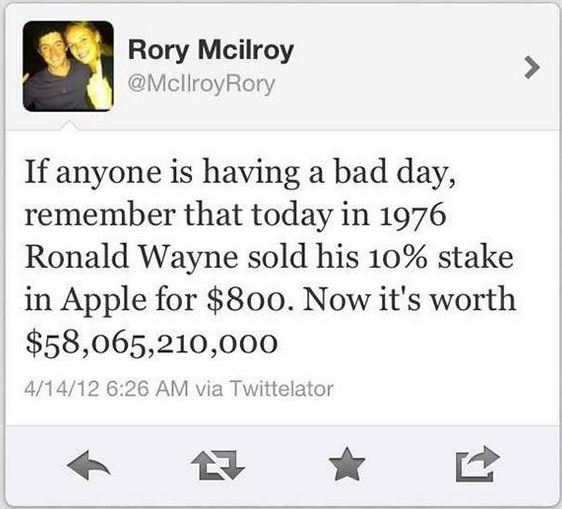
Task: Open the share/export icon
Action: [477, 463]
